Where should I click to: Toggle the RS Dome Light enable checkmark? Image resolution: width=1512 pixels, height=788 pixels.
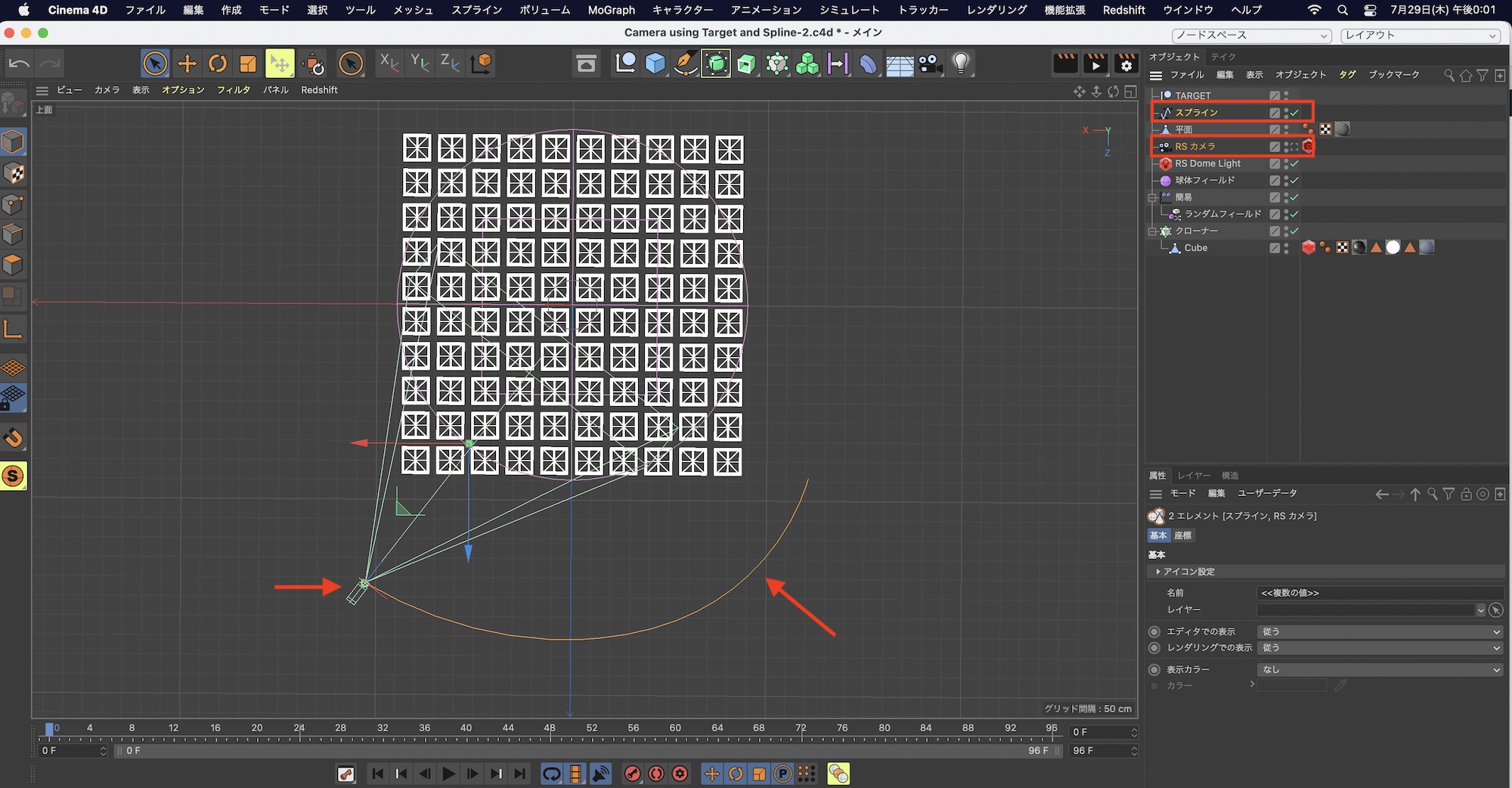point(1294,164)
